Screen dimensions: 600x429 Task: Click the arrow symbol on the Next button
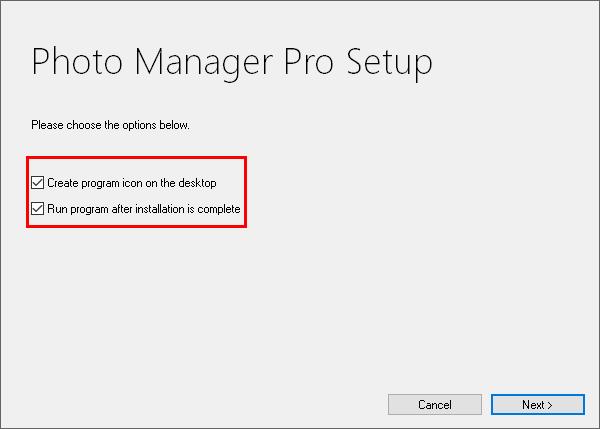point(550,405)
